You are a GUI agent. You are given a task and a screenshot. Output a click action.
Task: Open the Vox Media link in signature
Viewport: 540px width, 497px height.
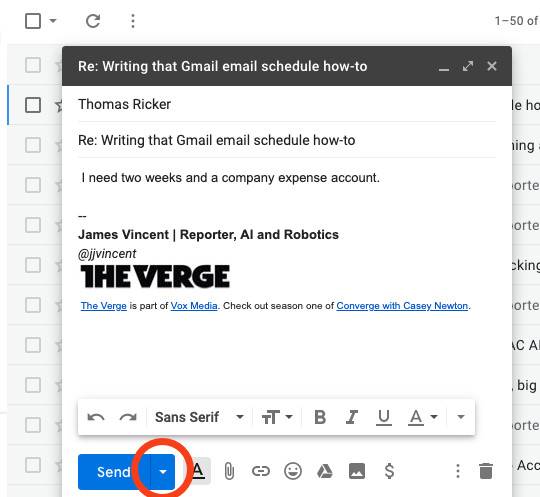click(194, 306)
